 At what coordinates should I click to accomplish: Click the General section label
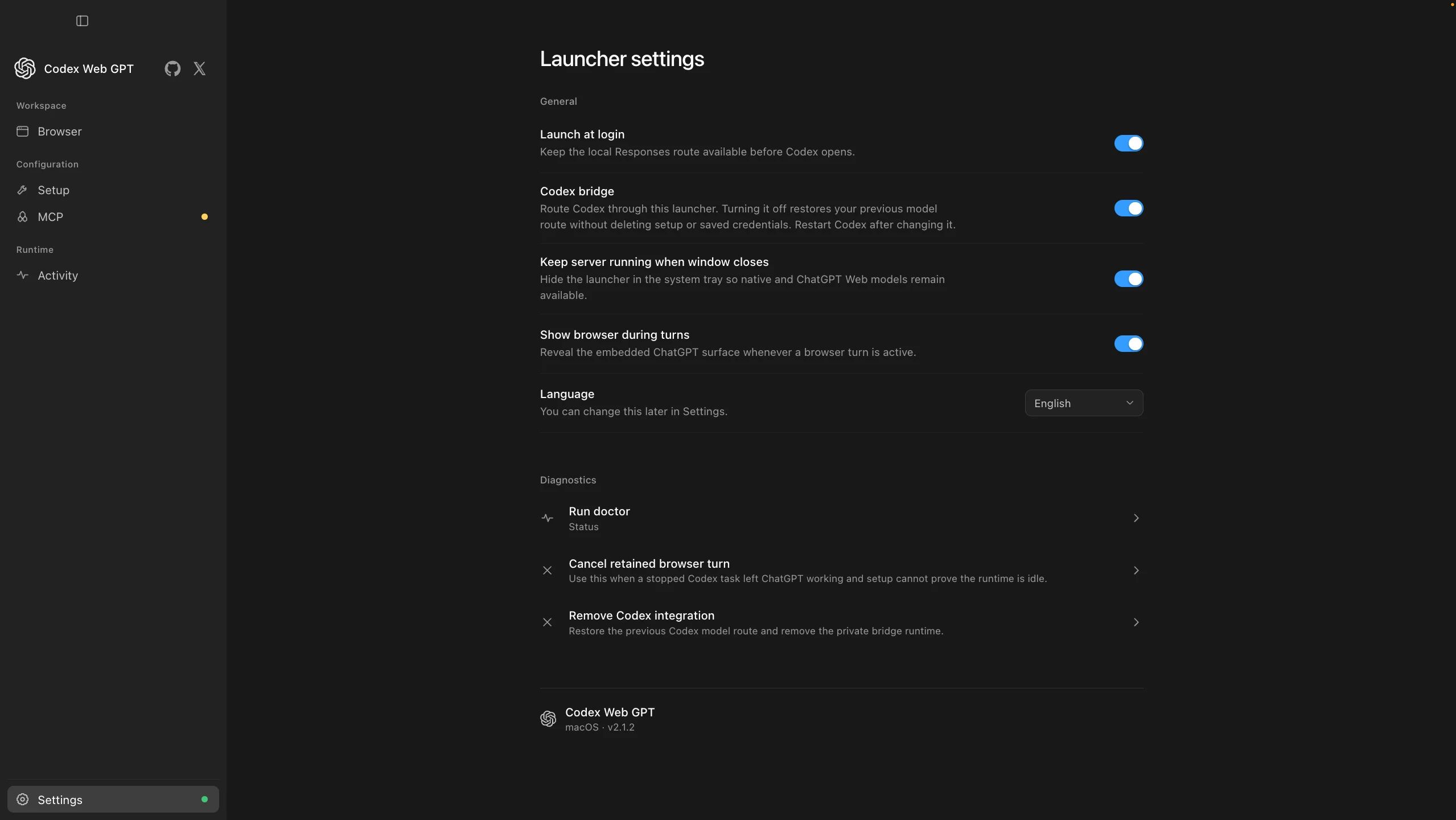click(x=558, y=101)
